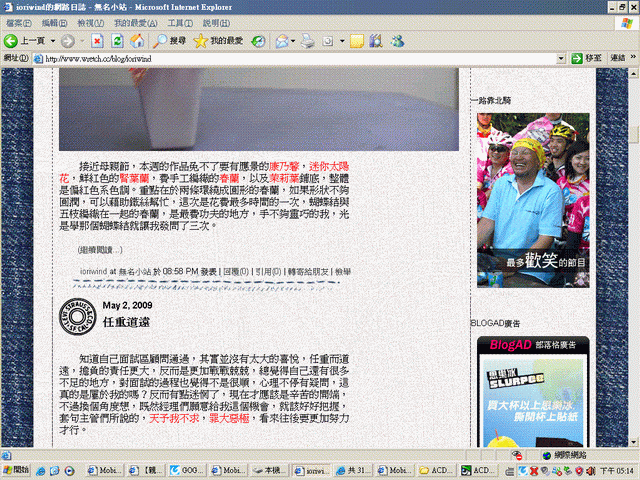The image size is (640, 480).
Task: Open the 檔案 (File) menu
Action: coord(18,22)
